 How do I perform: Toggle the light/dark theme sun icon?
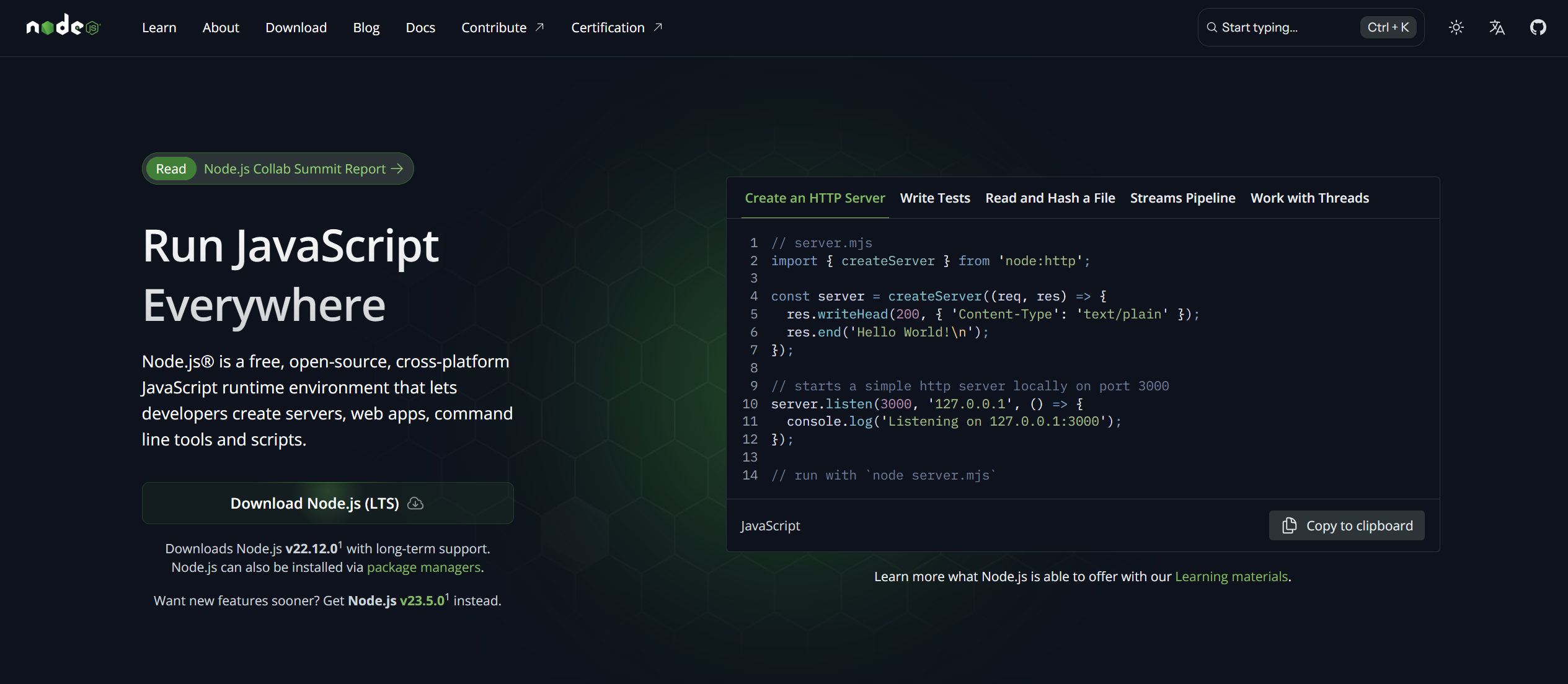[1456, 27]
